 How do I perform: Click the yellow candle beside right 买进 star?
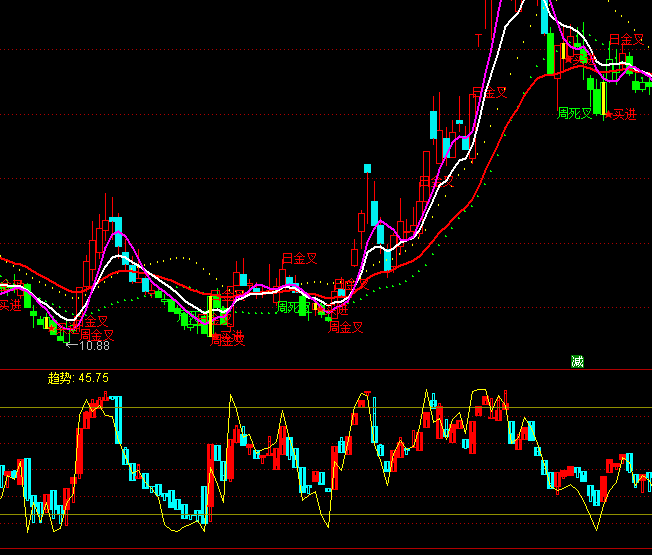click(x=602, y=98)
